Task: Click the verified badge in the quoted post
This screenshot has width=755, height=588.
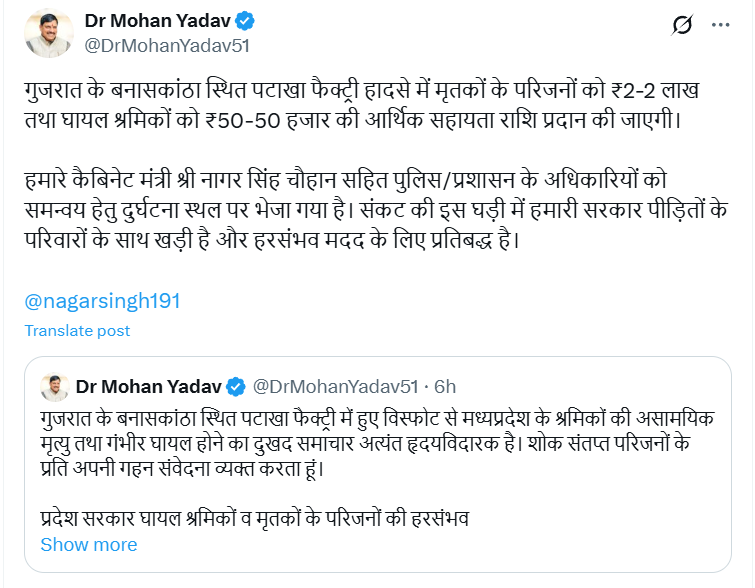Action: pos(237,386)
